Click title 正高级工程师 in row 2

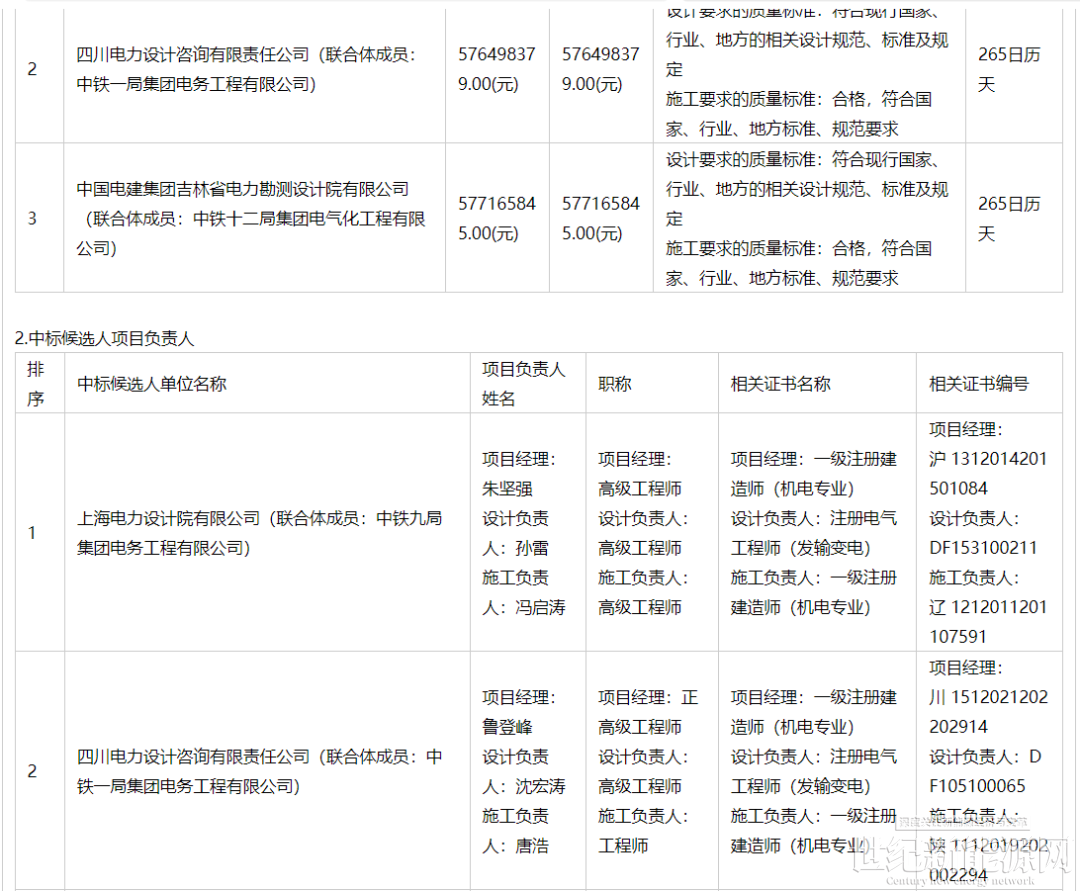click(x=647, y=712)
